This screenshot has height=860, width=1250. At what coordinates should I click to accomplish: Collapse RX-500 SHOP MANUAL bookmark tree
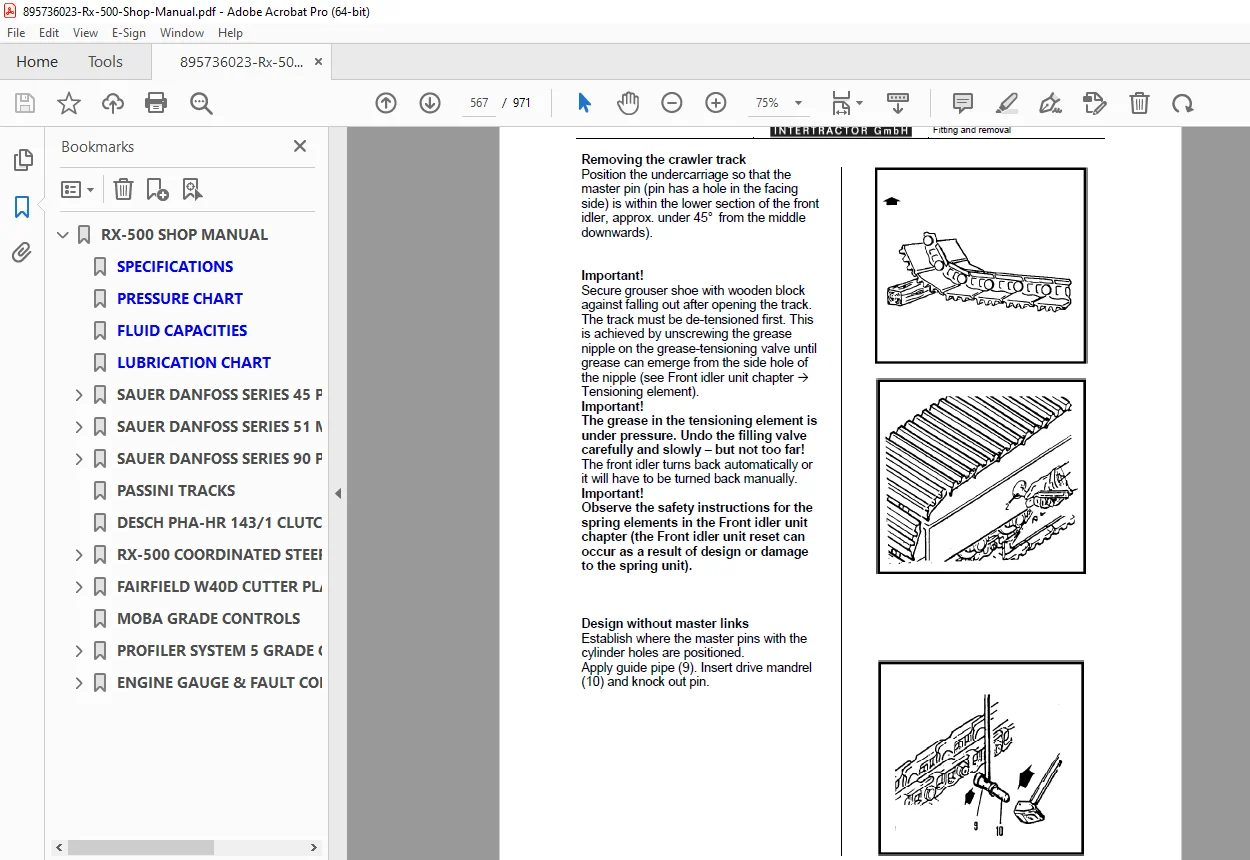click(x=63, y=235)
